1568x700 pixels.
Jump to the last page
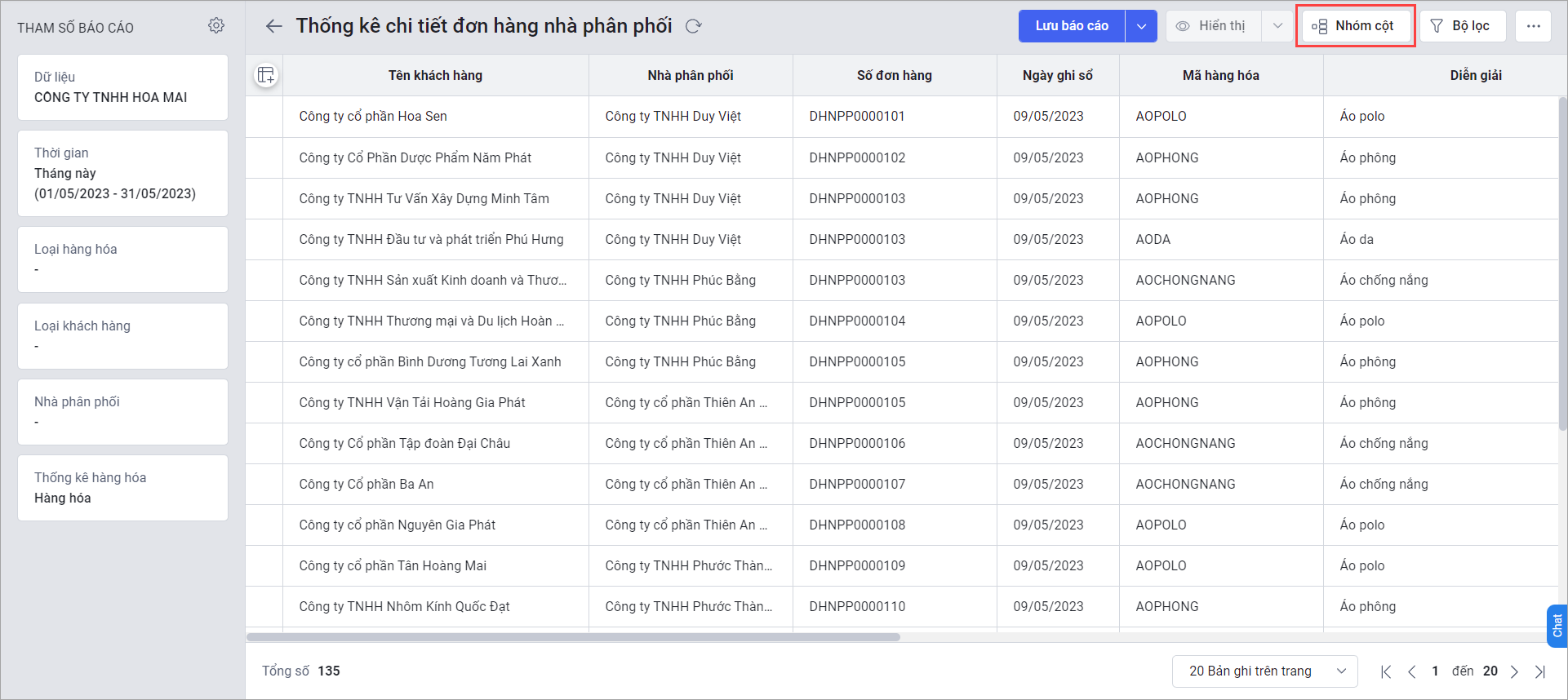(1540, 671)
